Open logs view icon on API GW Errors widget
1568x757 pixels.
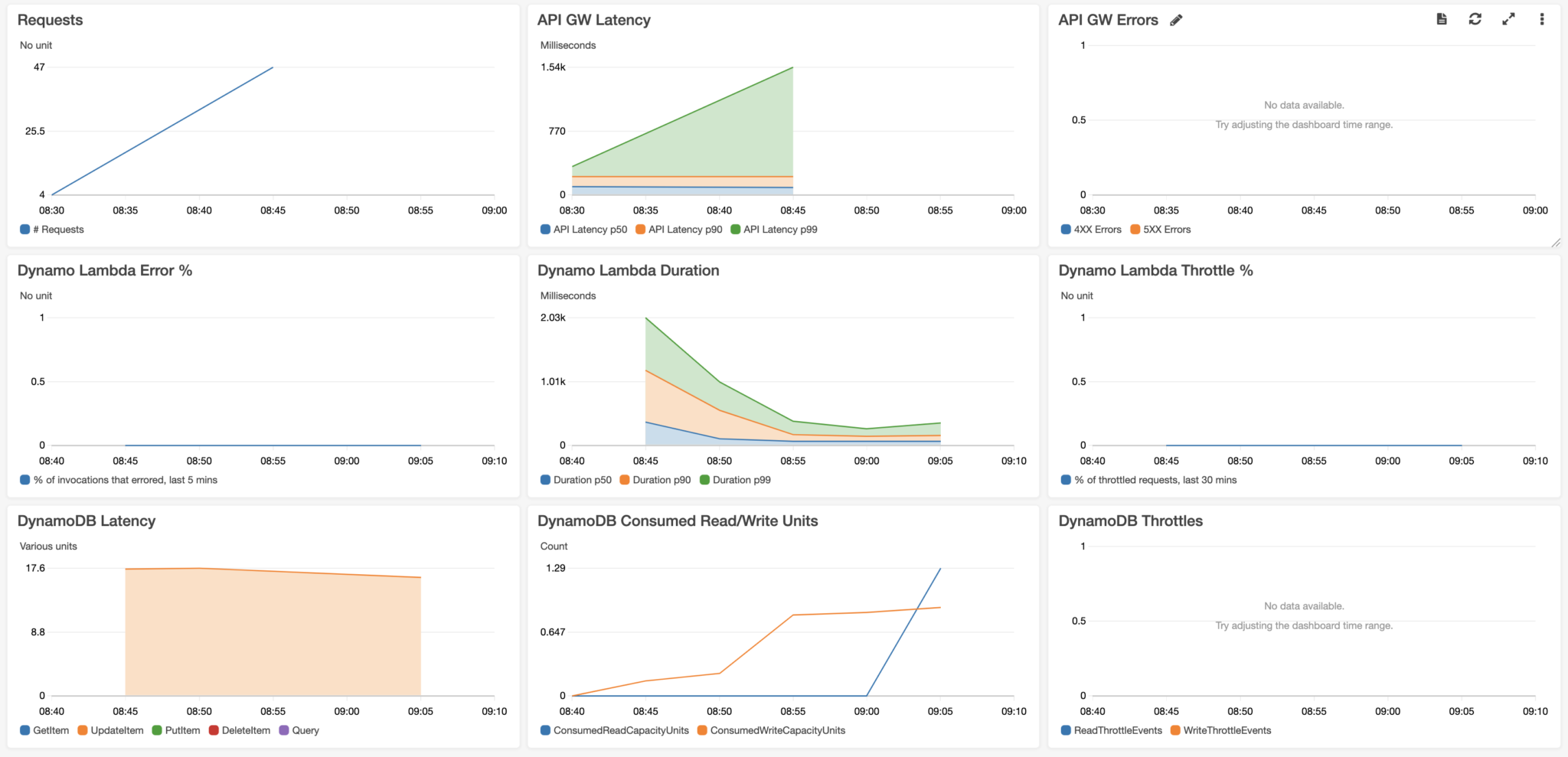tap(1440, 19)
